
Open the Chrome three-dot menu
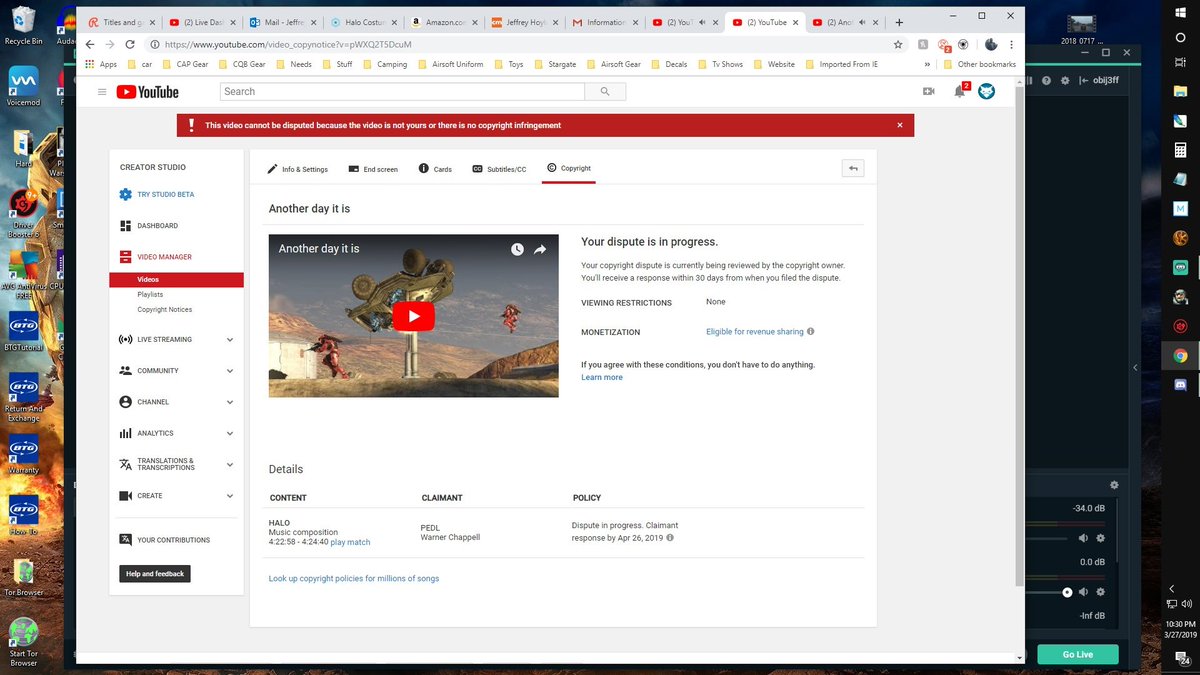(x=1010, y=44)
